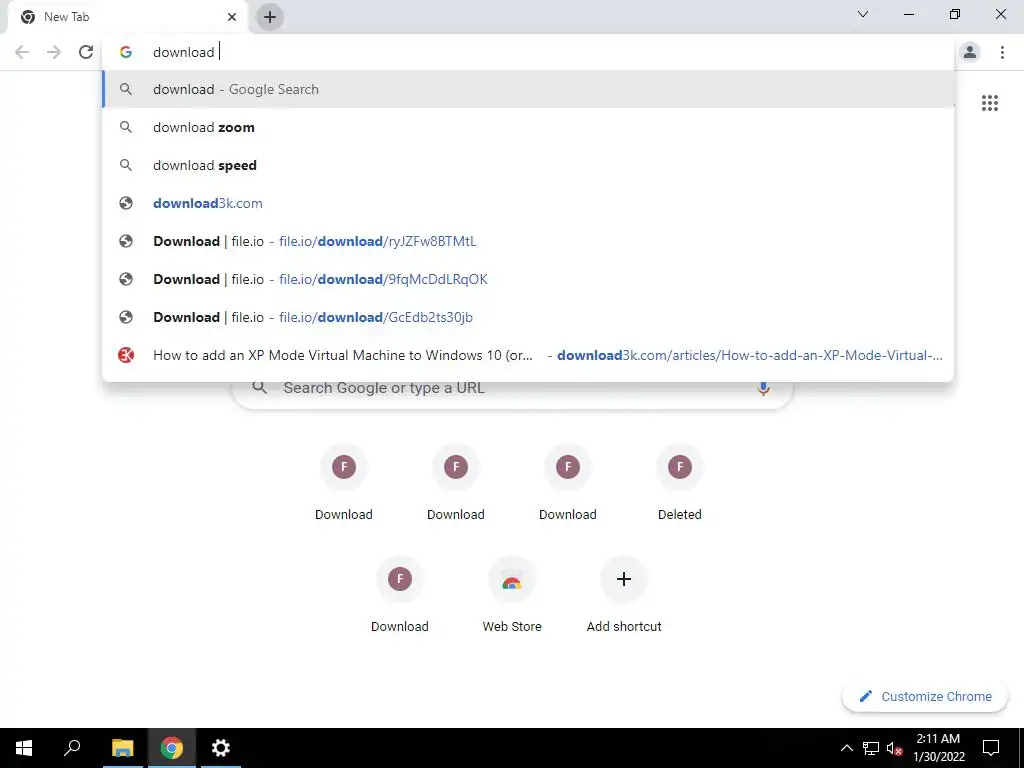Open the Windows Start menu
The height and width of the screenshot is (768, 1024).
pos(24,748)
